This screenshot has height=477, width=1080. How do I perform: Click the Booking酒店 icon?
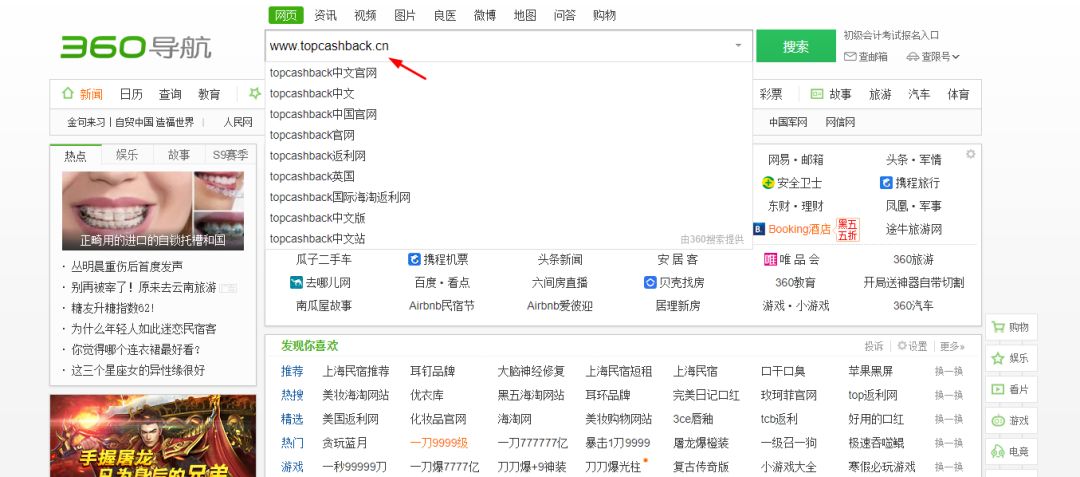click(x=759, y=229)
